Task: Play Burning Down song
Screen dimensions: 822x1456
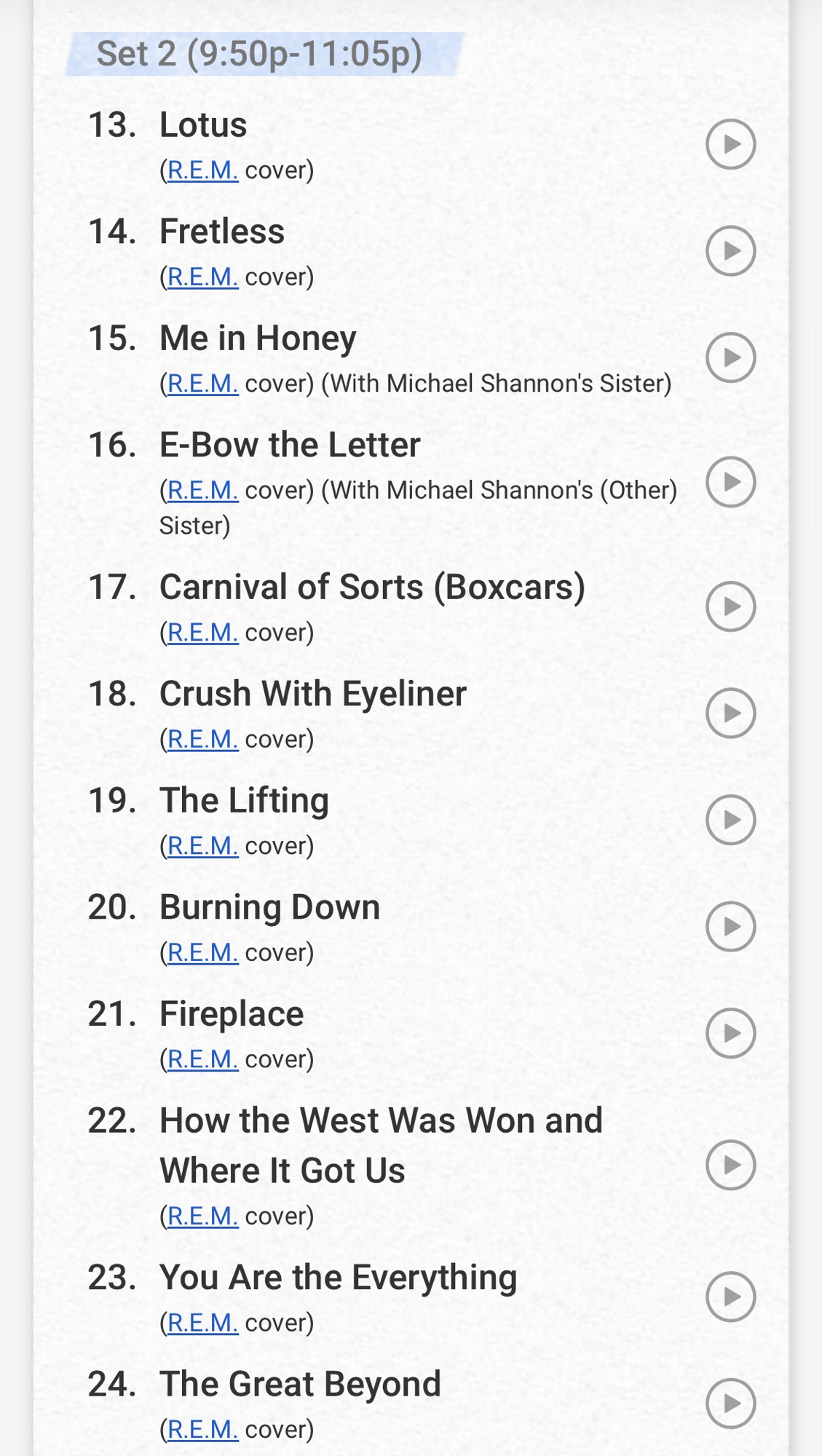Action: 730,927
